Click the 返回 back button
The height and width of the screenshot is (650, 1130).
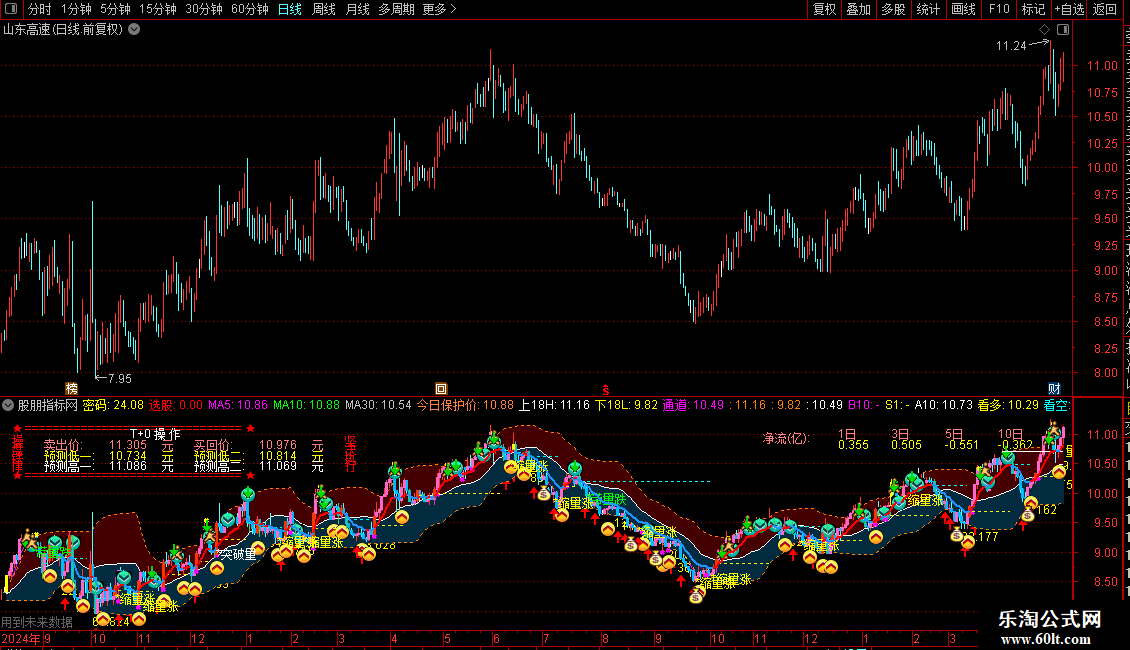click(1105, 9)
